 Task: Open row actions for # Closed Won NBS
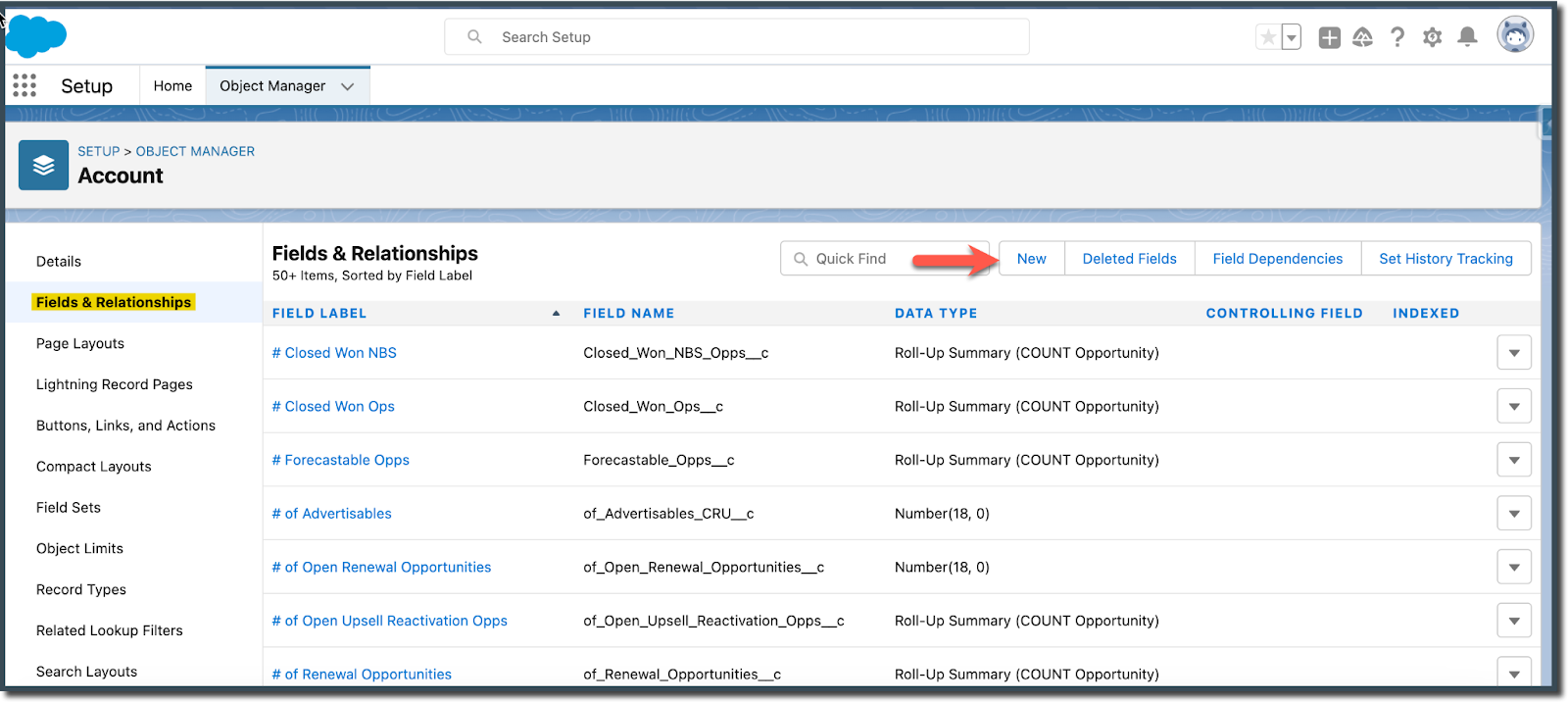(x=1513, y=353)
